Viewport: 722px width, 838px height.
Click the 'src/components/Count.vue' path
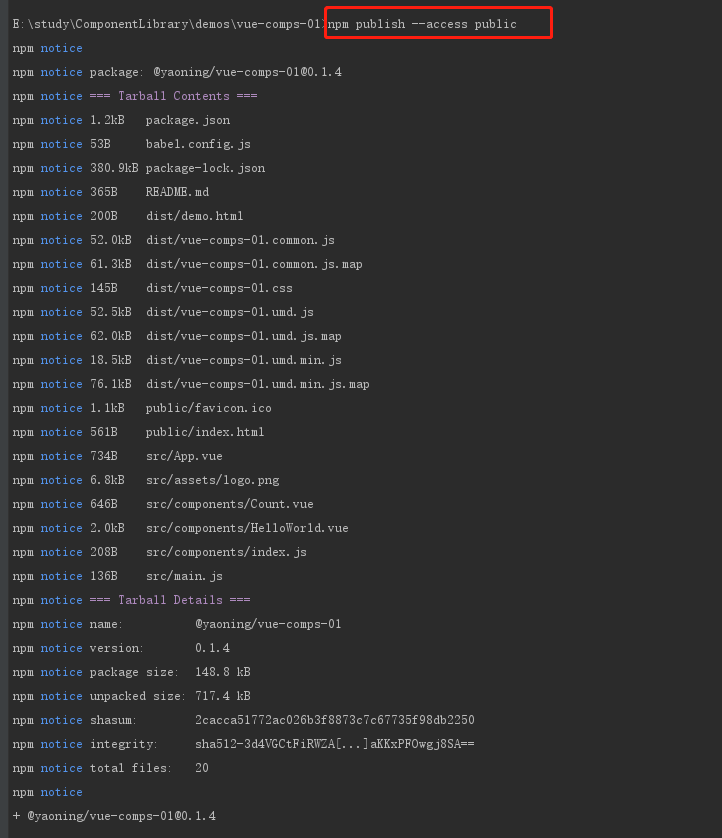pos(230,504)
